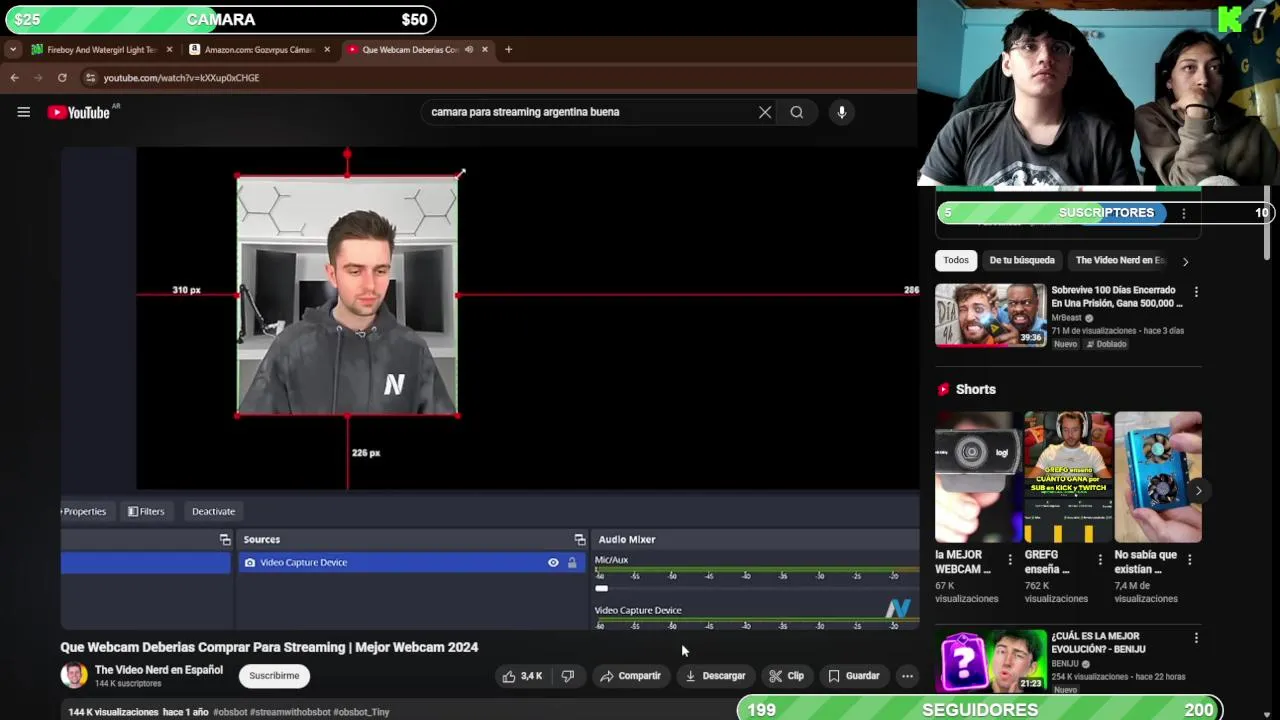Open the No sabía que existían short

click(x=1158, y=477)
